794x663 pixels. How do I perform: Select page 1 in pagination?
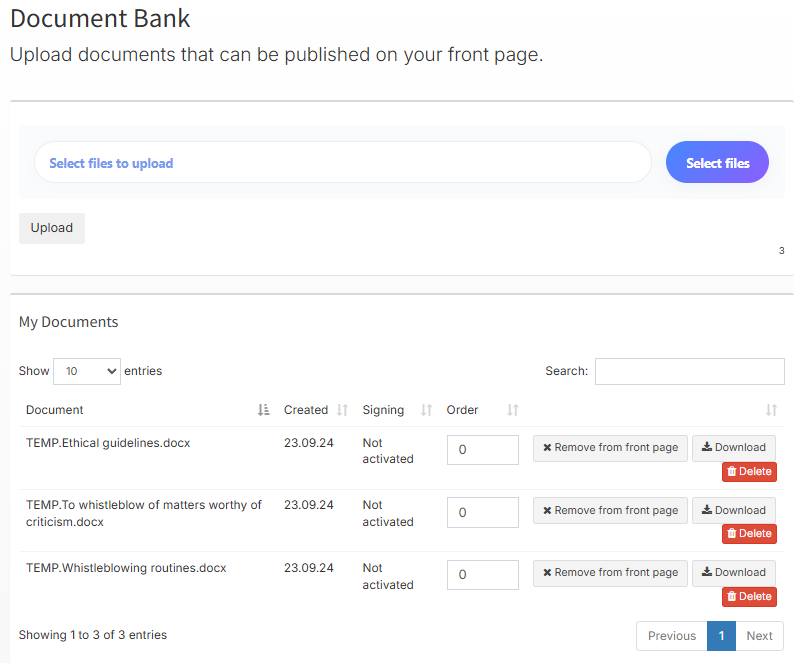pos(721,636)
